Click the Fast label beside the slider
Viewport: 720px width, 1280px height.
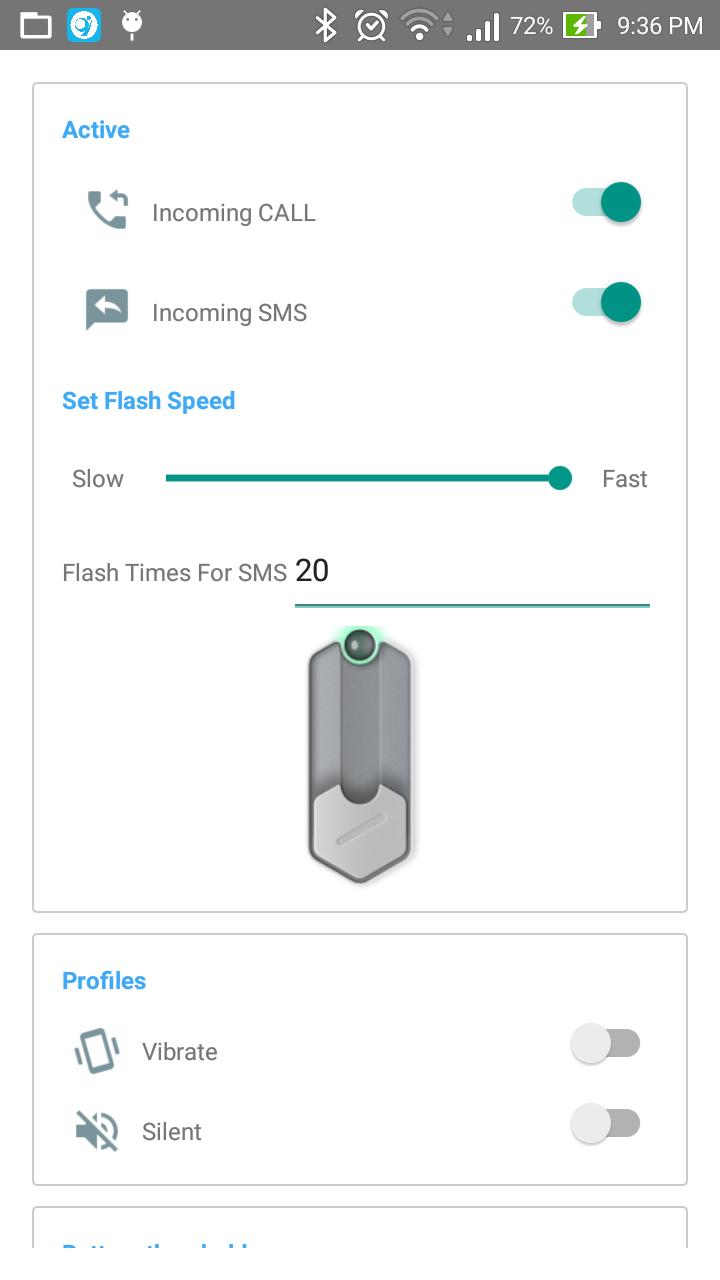(624, 478)
